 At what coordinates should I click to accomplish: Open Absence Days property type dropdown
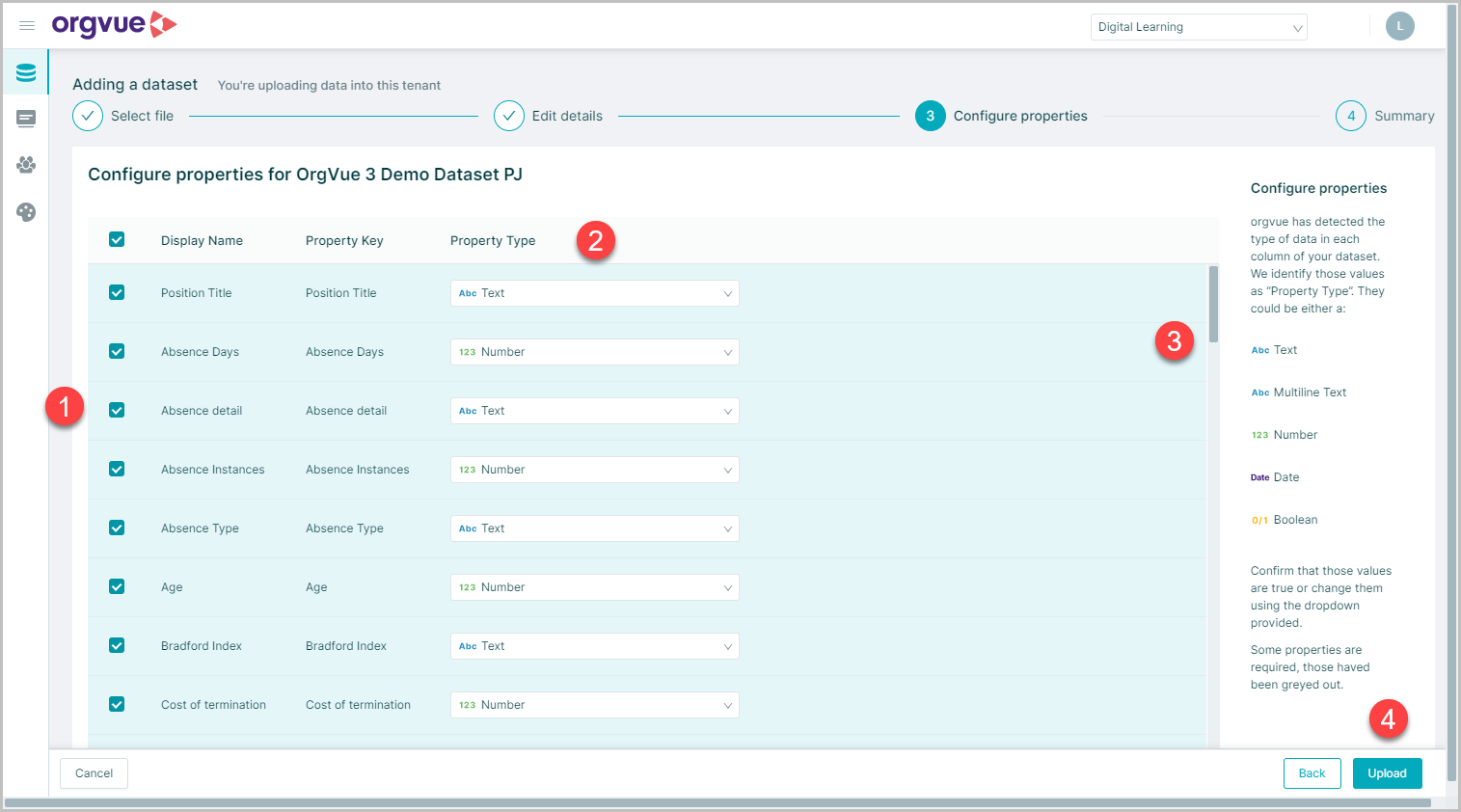595,352
